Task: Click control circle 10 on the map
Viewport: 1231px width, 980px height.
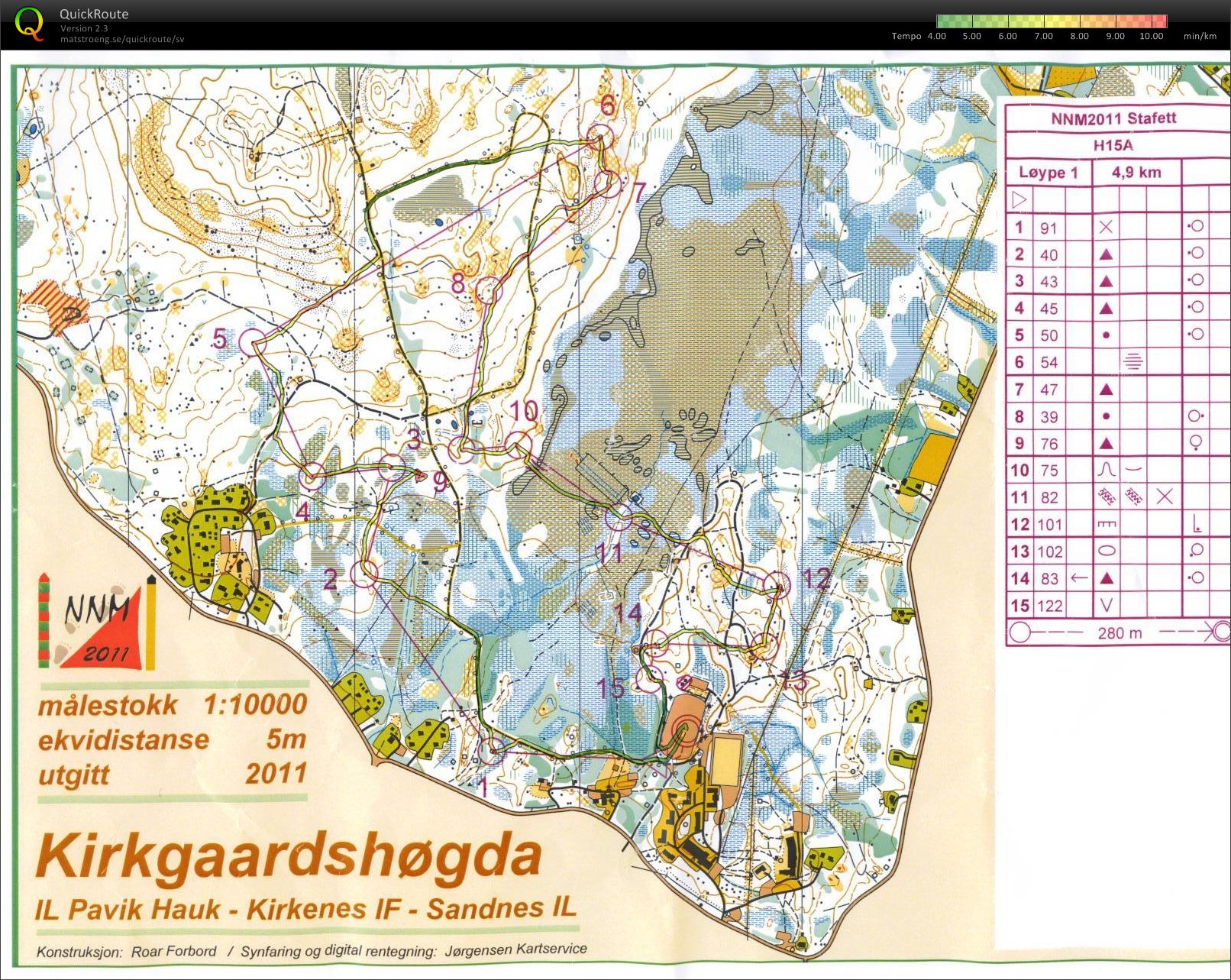Action: [519, 445]
